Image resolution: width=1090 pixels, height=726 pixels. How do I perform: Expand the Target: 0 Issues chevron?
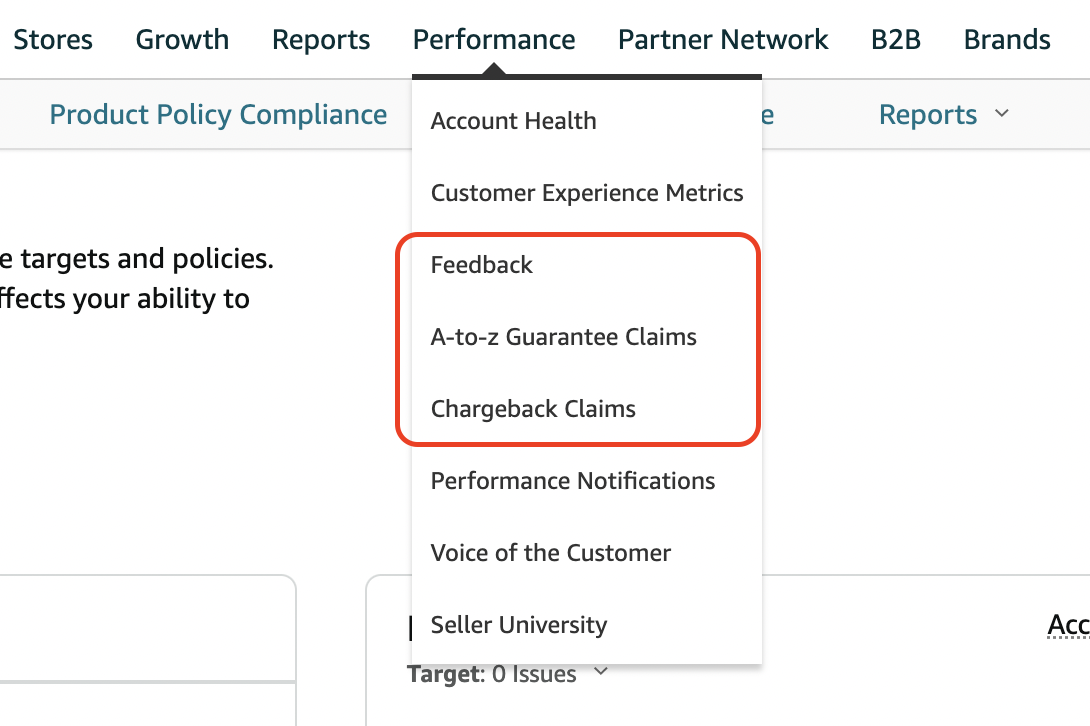click(601, 673)
